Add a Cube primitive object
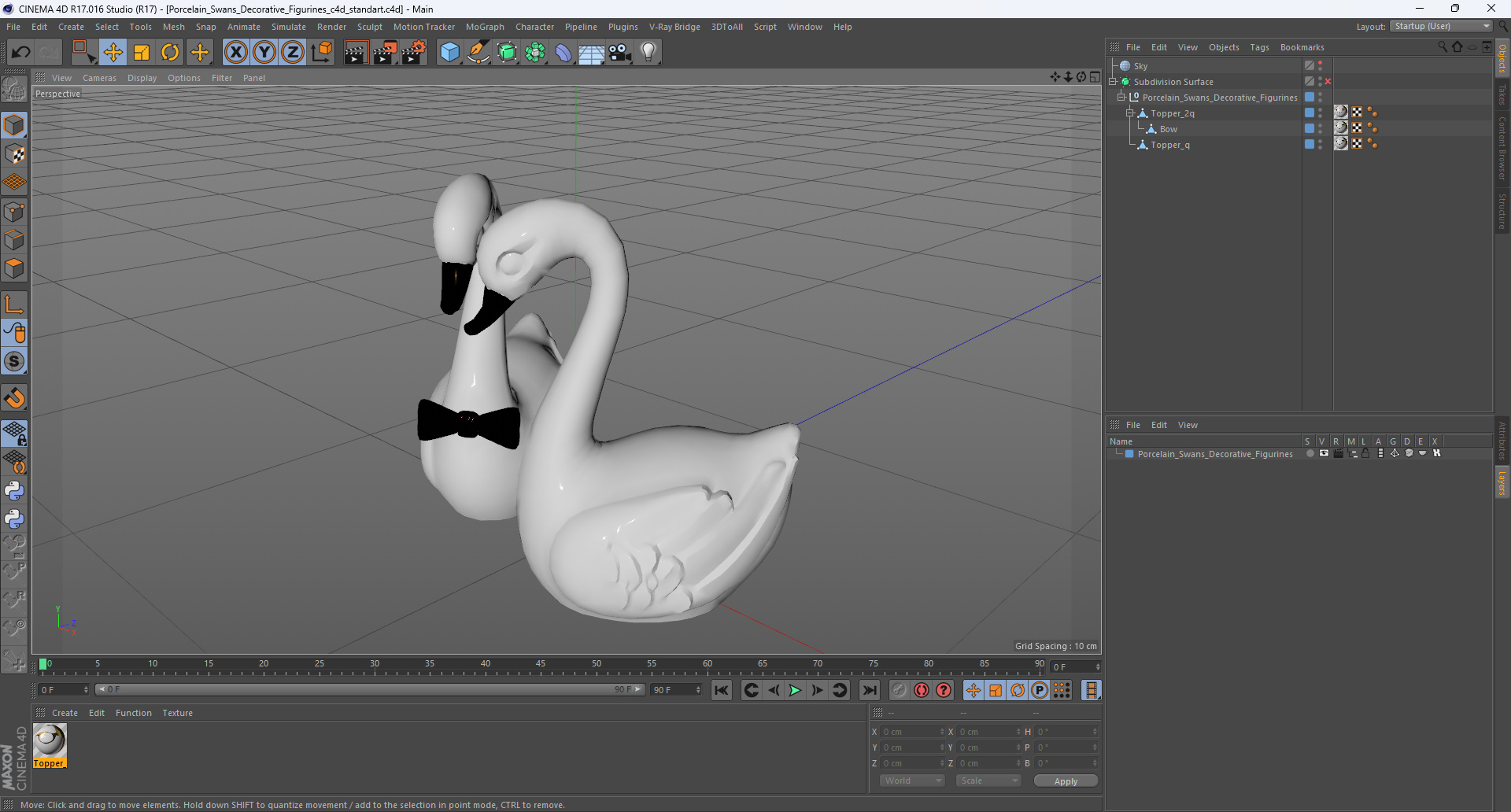 (449, 52)
